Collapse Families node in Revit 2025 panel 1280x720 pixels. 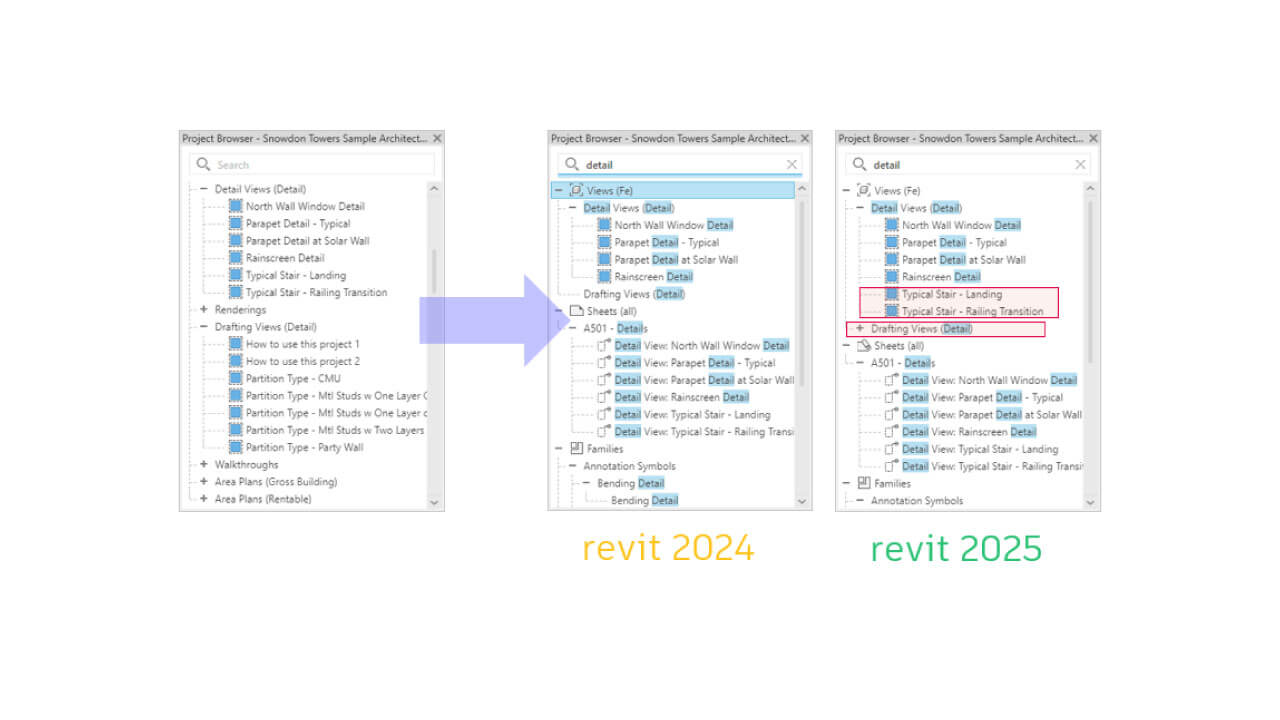[x=846, y=483]
